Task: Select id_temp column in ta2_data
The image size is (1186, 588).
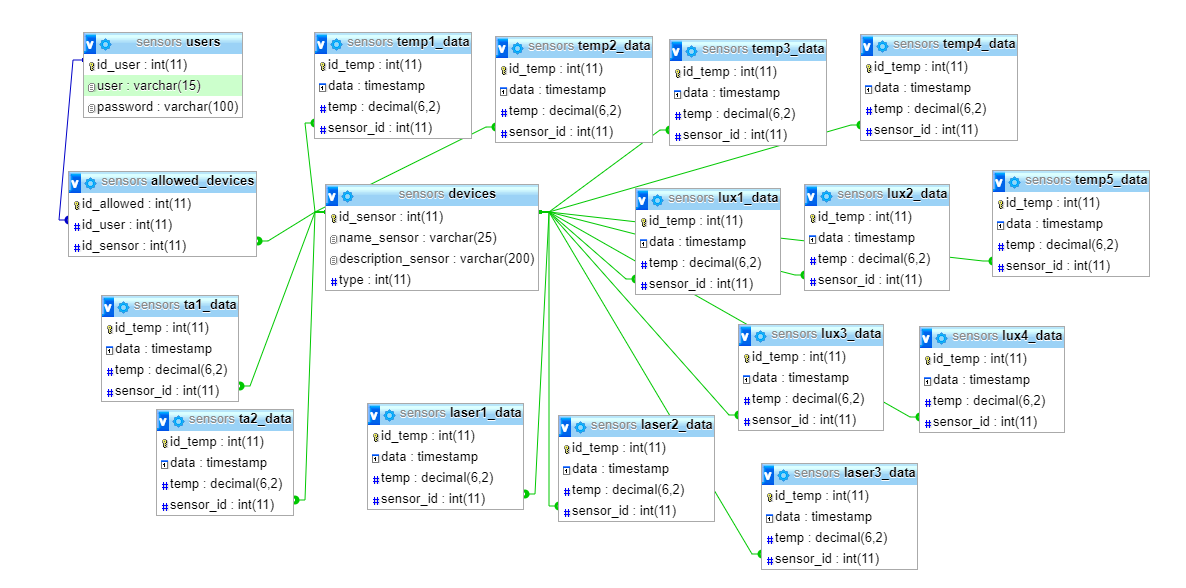Action: tap(225, 442)
